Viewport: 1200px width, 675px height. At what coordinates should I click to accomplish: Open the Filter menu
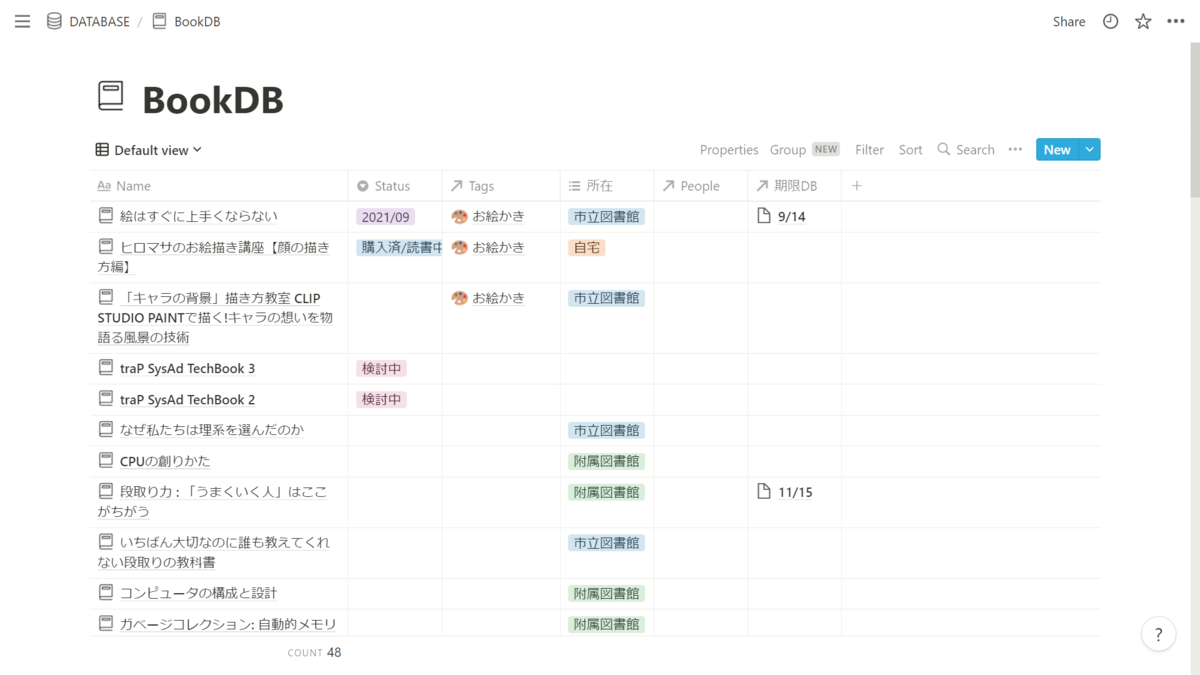click(x=869, y=150)
